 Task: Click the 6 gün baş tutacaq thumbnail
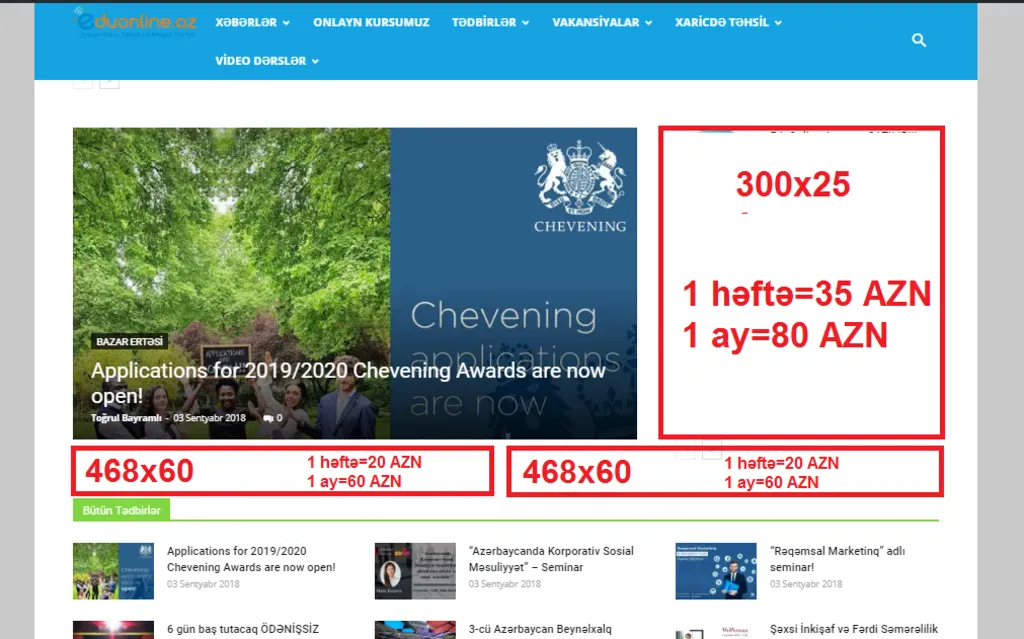pyautogui.click(x=113, y=630)
